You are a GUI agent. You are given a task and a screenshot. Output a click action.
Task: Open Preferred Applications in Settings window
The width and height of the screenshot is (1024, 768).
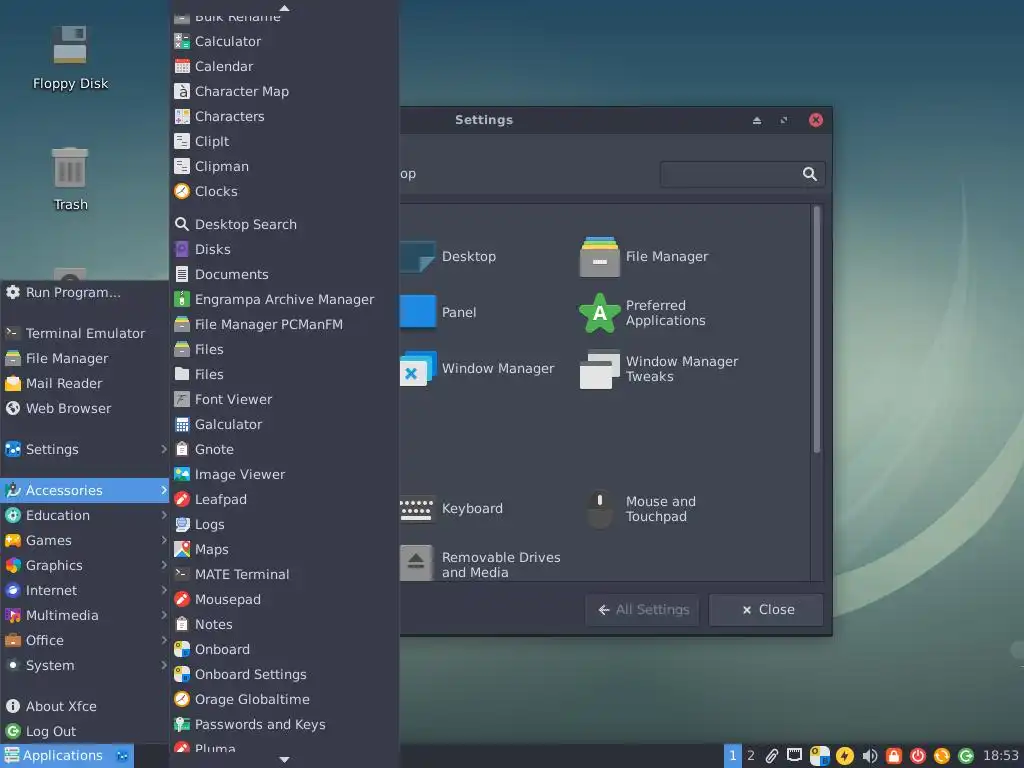tap(643, 313)
